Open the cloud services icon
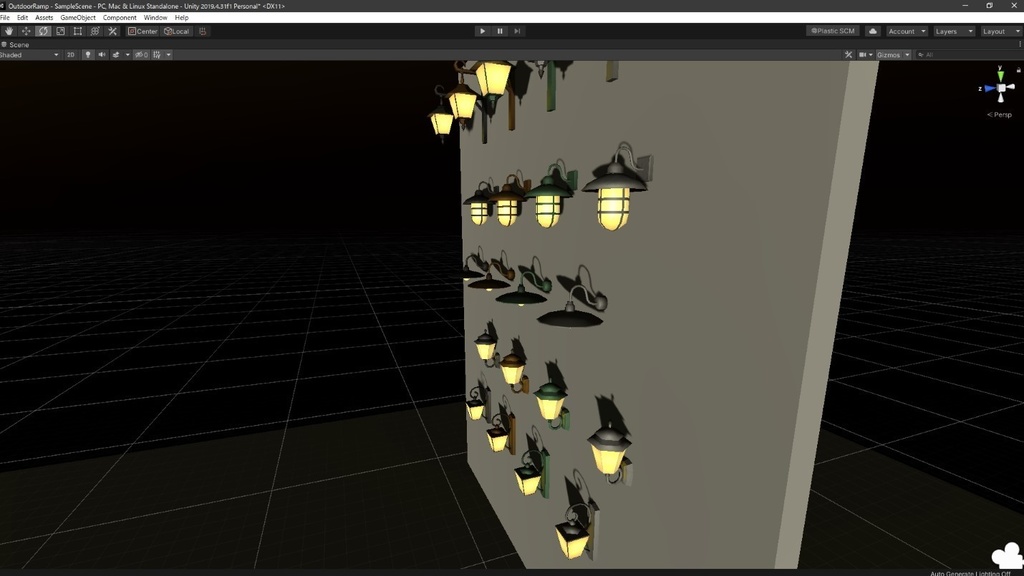 pos(872,31)
